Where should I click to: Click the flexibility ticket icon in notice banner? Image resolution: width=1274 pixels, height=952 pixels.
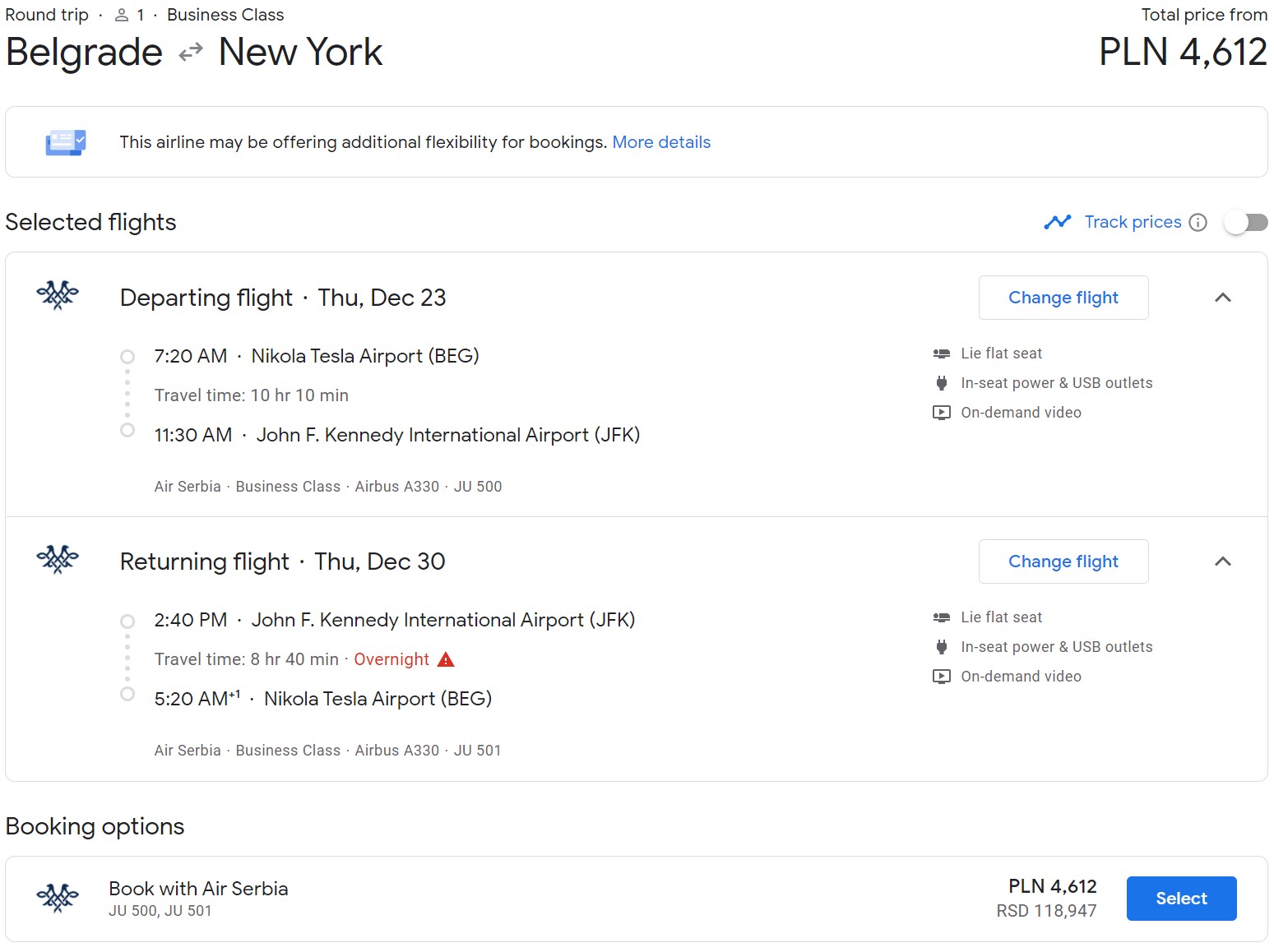tap(66, 142)
